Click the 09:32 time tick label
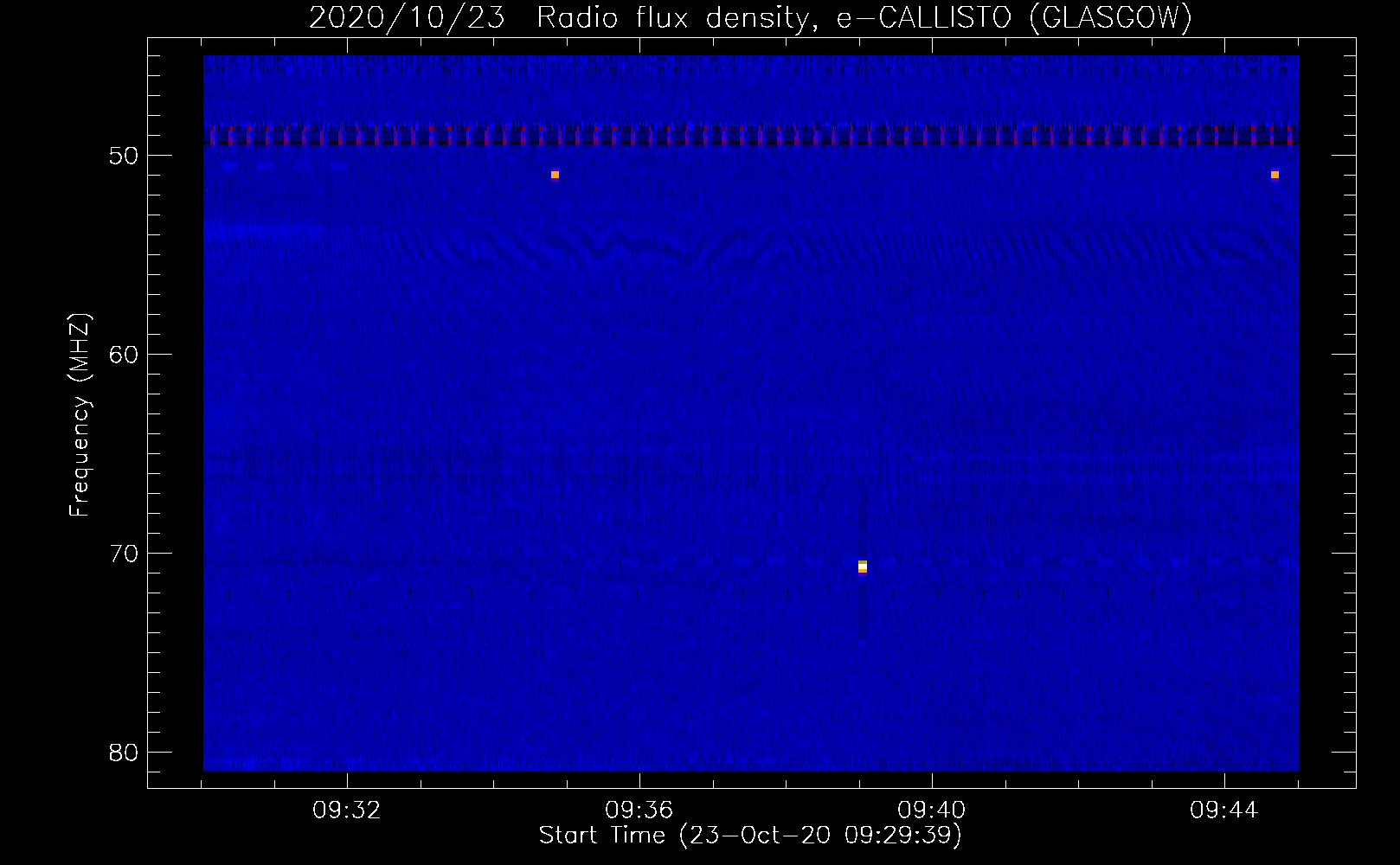1400x865 pixels. click(x=347, y=811)
